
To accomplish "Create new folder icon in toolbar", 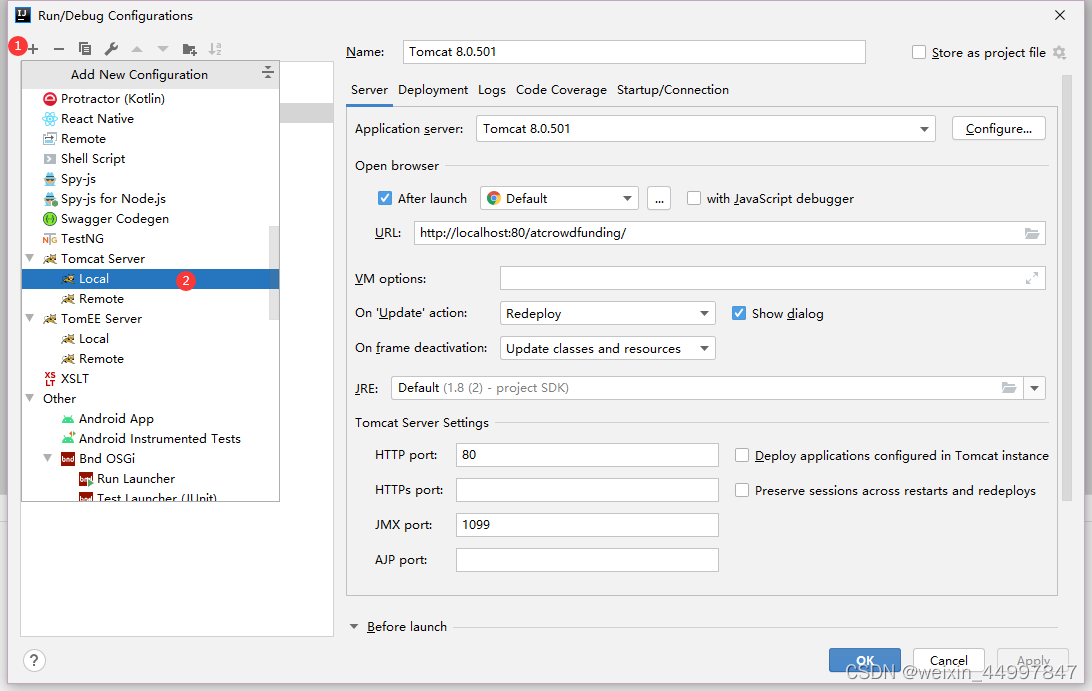I will coord(189,49).
